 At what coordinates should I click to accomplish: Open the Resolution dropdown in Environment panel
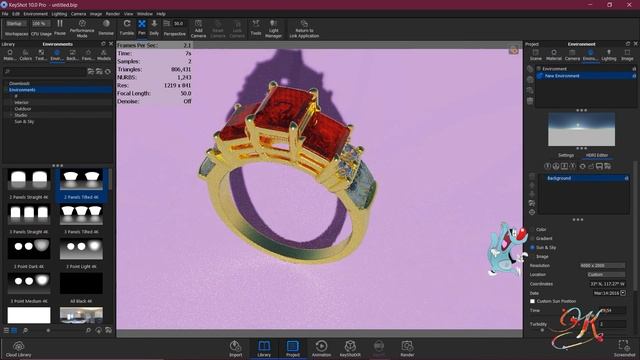[603, 265]
